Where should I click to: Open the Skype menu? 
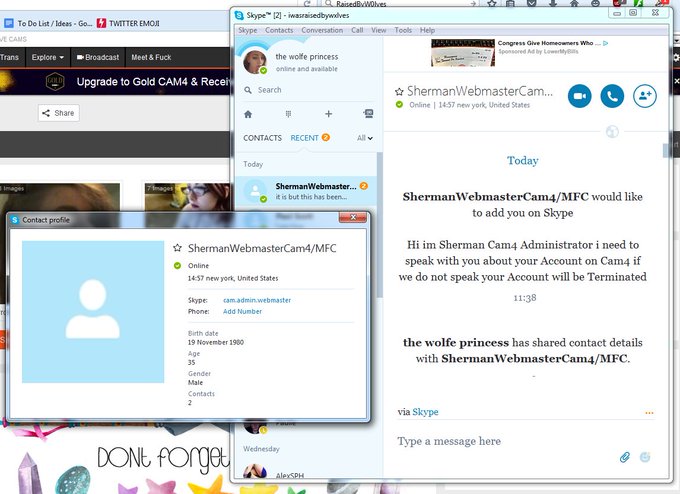(x=248, y=30)
